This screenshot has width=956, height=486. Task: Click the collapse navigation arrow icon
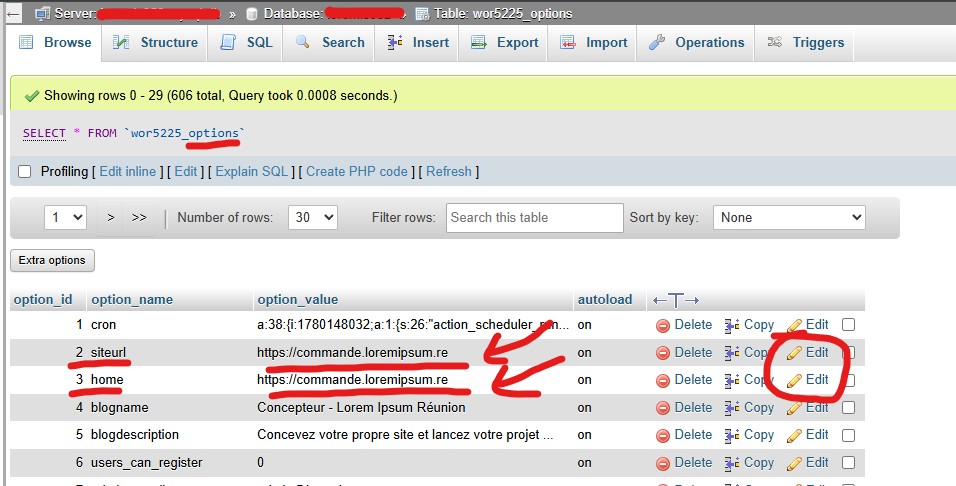point(12,13)
